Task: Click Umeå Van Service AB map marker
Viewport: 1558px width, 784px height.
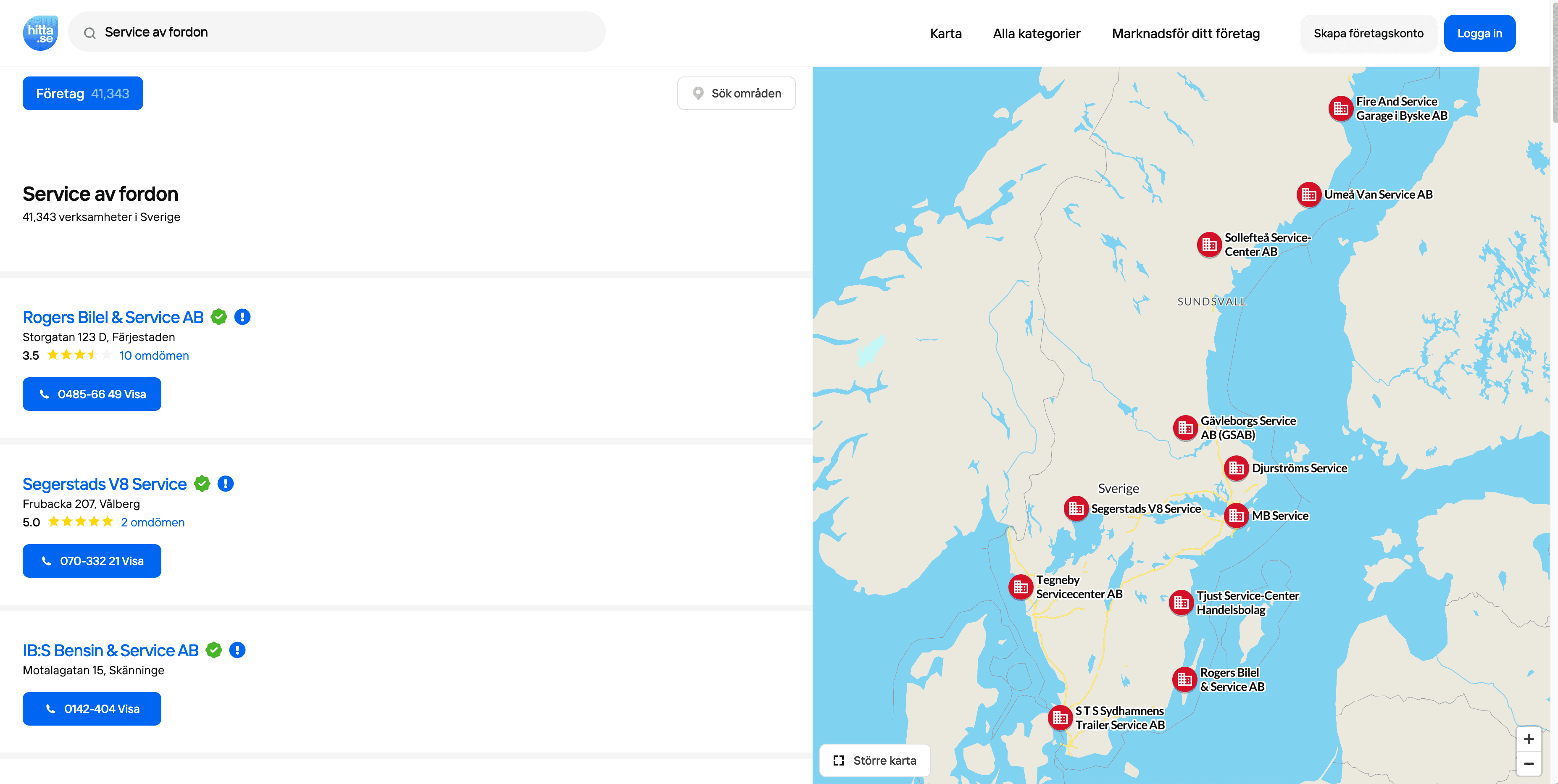Action: click(x=1308, y=195)
